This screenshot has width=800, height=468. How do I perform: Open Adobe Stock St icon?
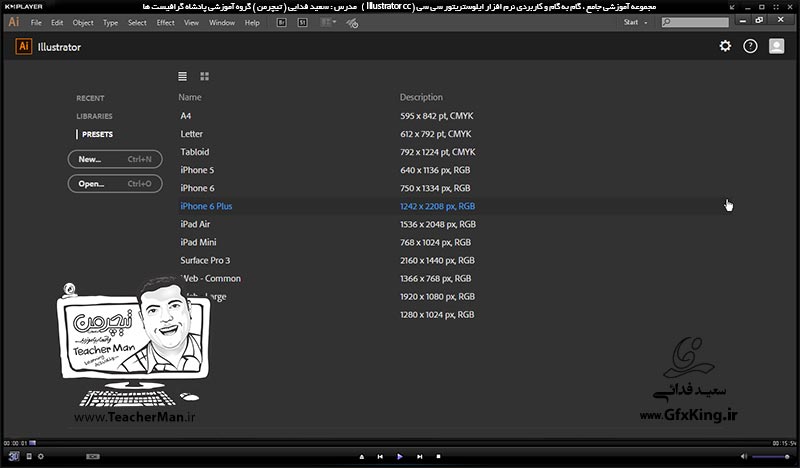pyautogui.click(x=303, y=22)
